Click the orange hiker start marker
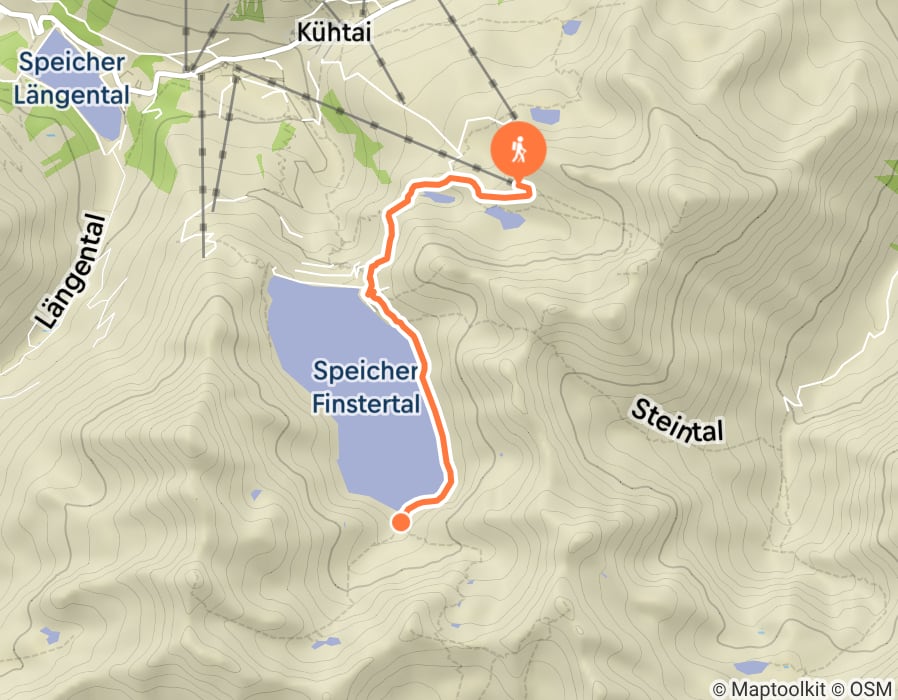898x700 pixels. point(518,149)
